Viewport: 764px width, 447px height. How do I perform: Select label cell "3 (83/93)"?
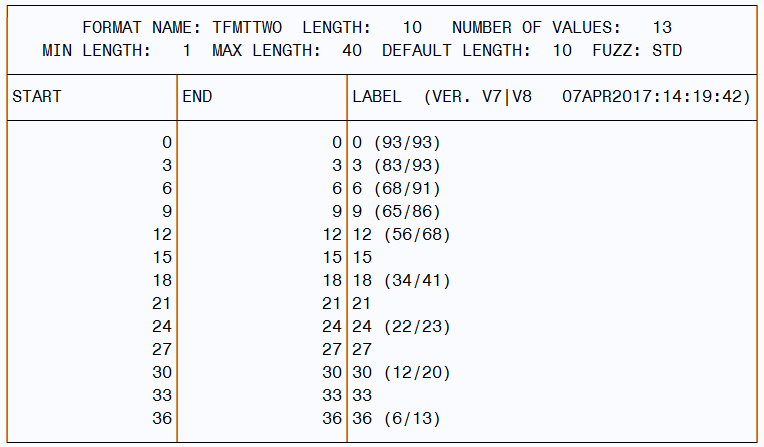point(396,166)
